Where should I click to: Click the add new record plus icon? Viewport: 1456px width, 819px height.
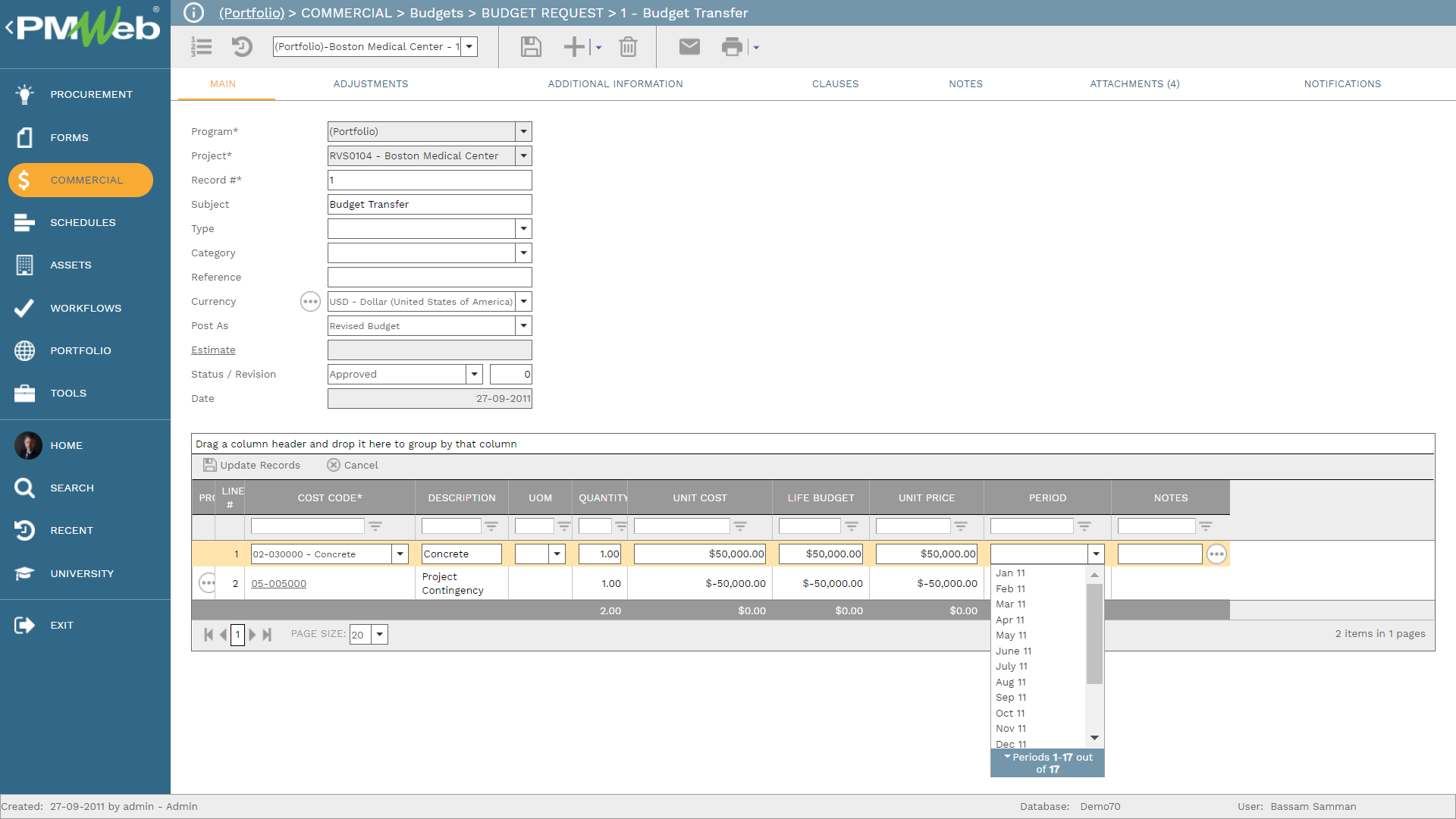pyautogui.click(x=574, y=47)
